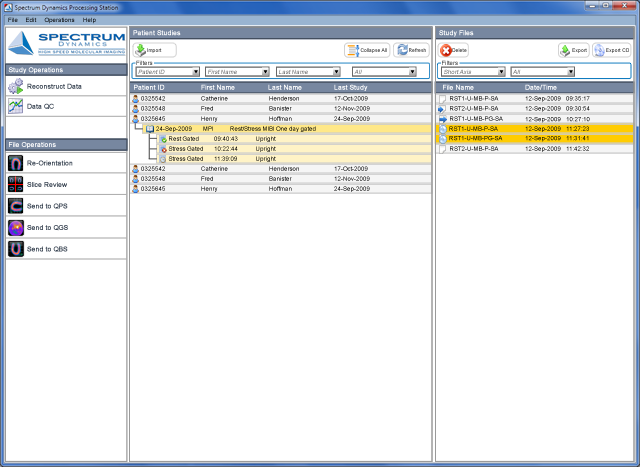
Task: Click the Send to QBS icon
Action: [x=16, y=249]
